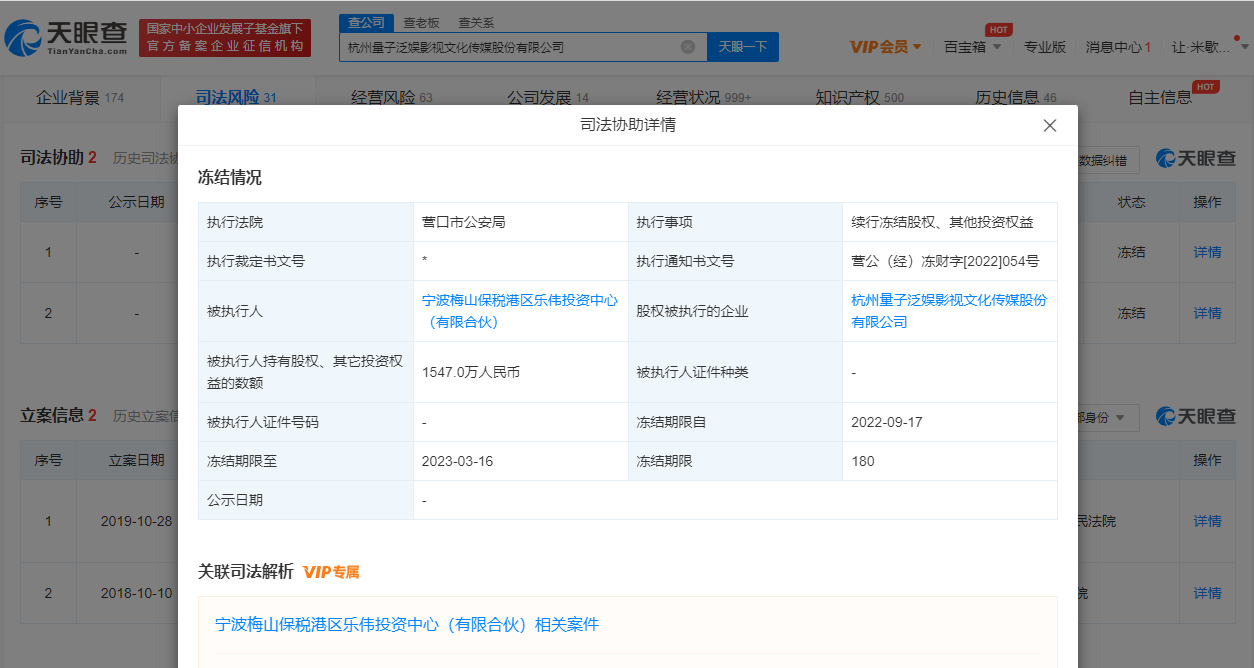Screen dimensions: 1254x668
Task: Click the VIP专属 badge
Action: click(331, 572)
